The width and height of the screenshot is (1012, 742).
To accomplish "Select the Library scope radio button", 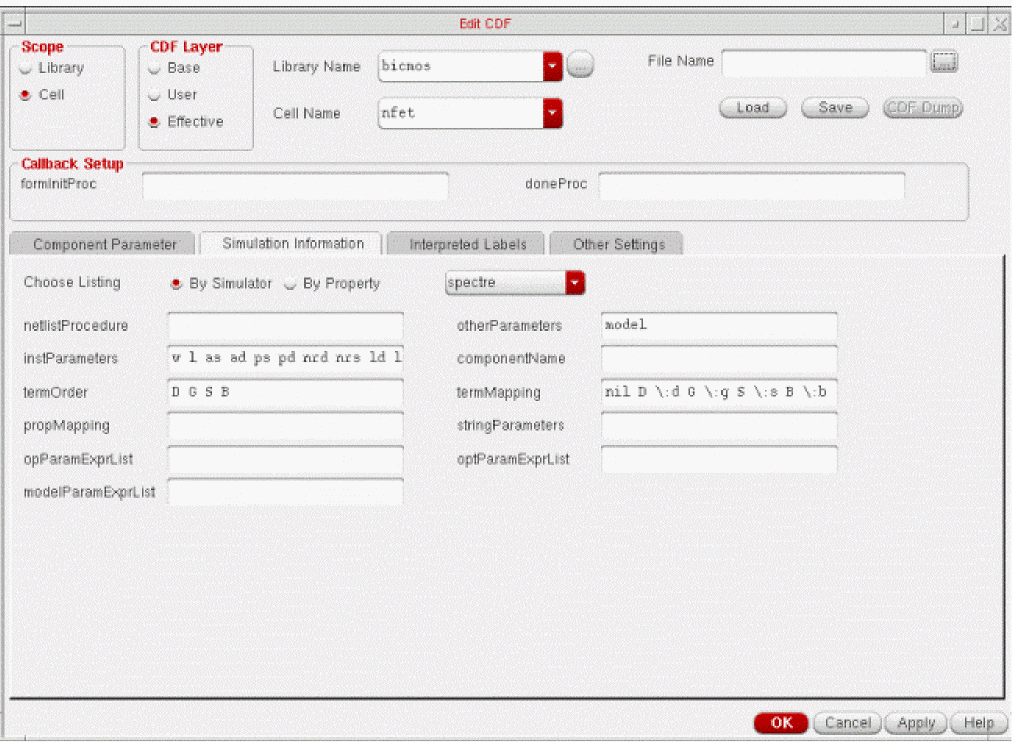I will [x=26, y=68].
